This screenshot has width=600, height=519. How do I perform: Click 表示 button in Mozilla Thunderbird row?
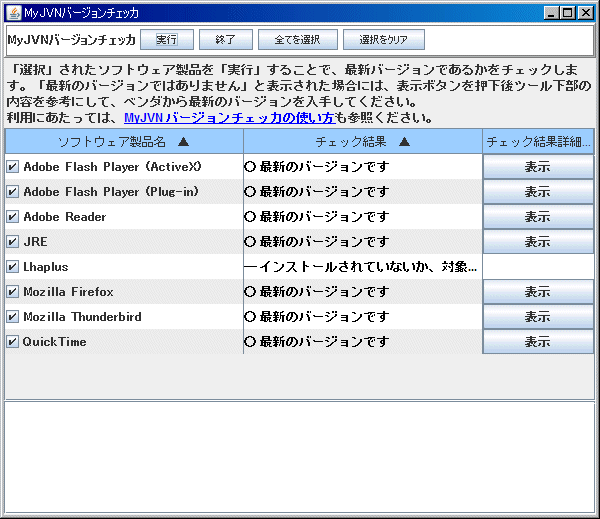tap(538, 317)
